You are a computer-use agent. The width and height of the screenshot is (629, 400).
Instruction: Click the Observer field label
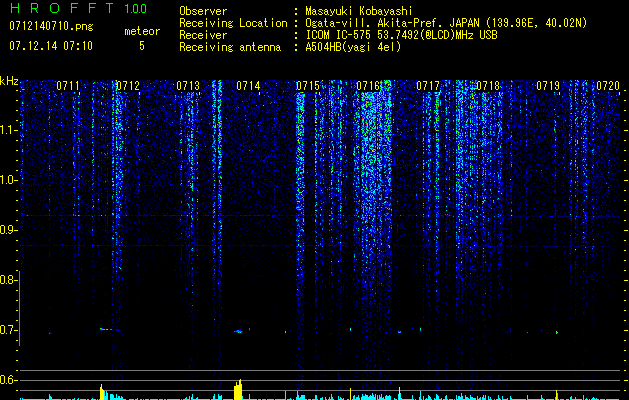203,11
